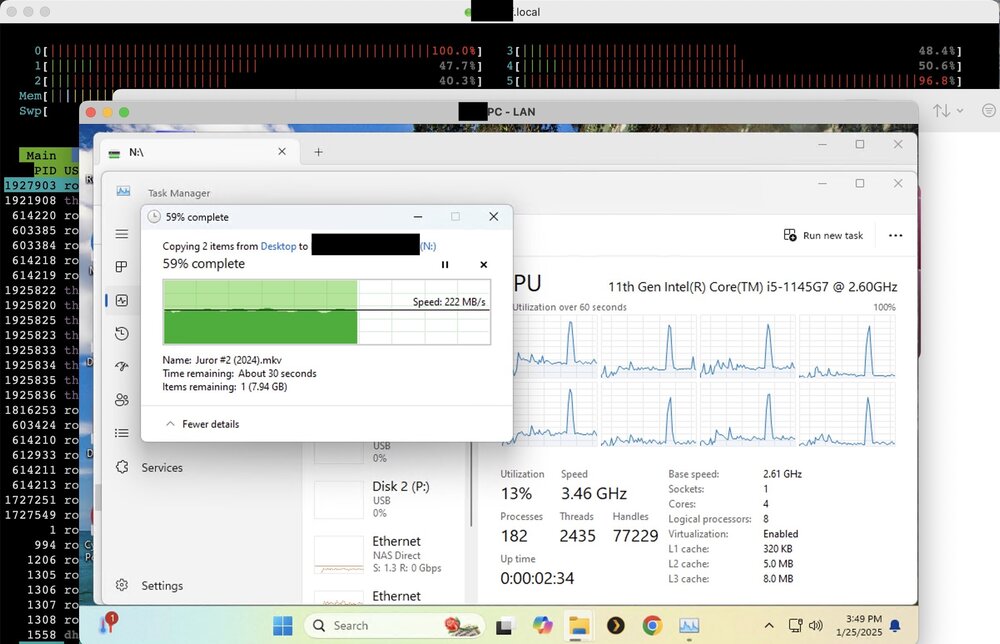The width and height of the screenshot is (1000, 644).
Task: Minimize the file copy dialog
Action: point(418,217)
